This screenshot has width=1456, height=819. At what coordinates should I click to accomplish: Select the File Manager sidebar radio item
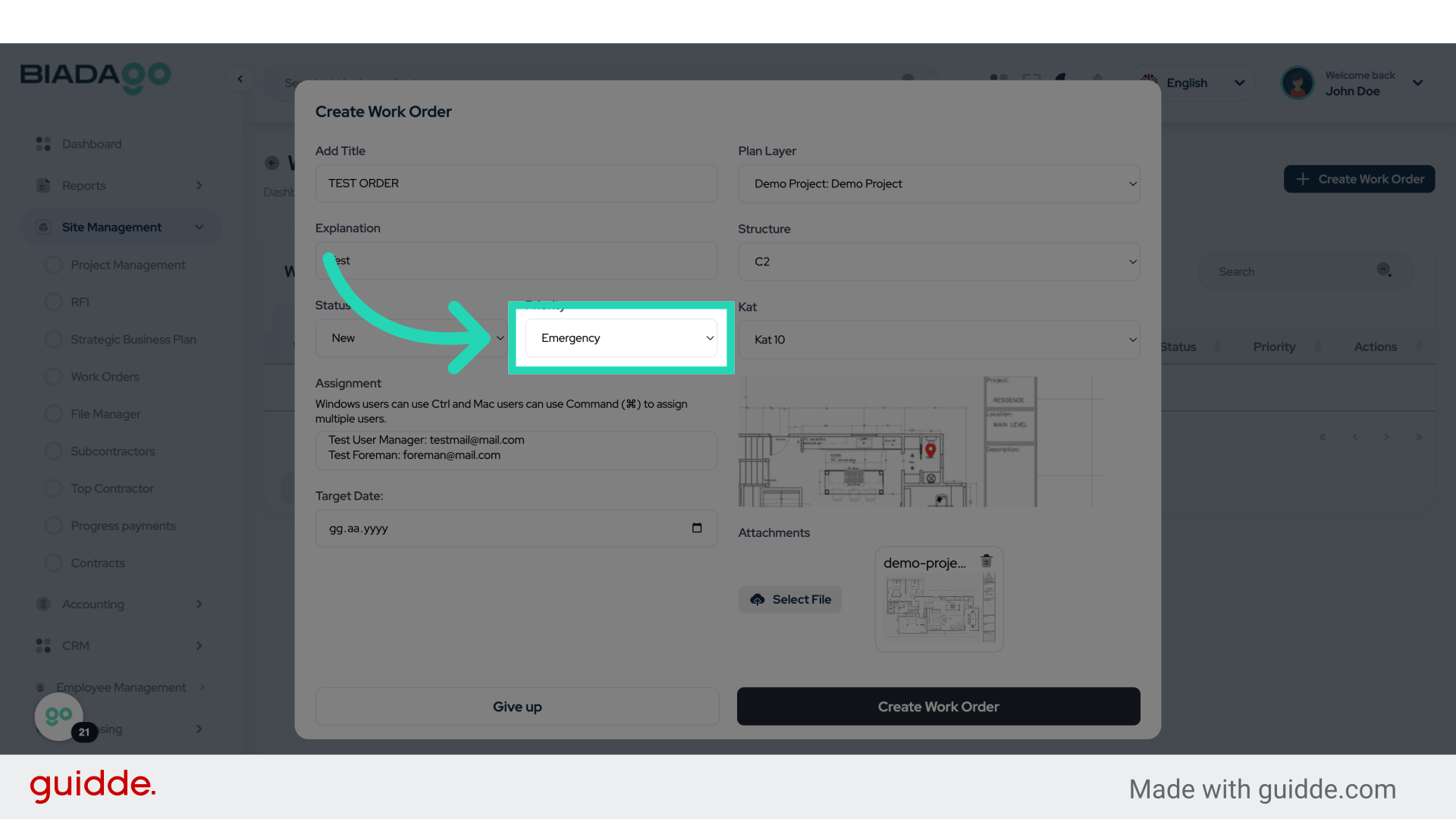coord(54,414)
